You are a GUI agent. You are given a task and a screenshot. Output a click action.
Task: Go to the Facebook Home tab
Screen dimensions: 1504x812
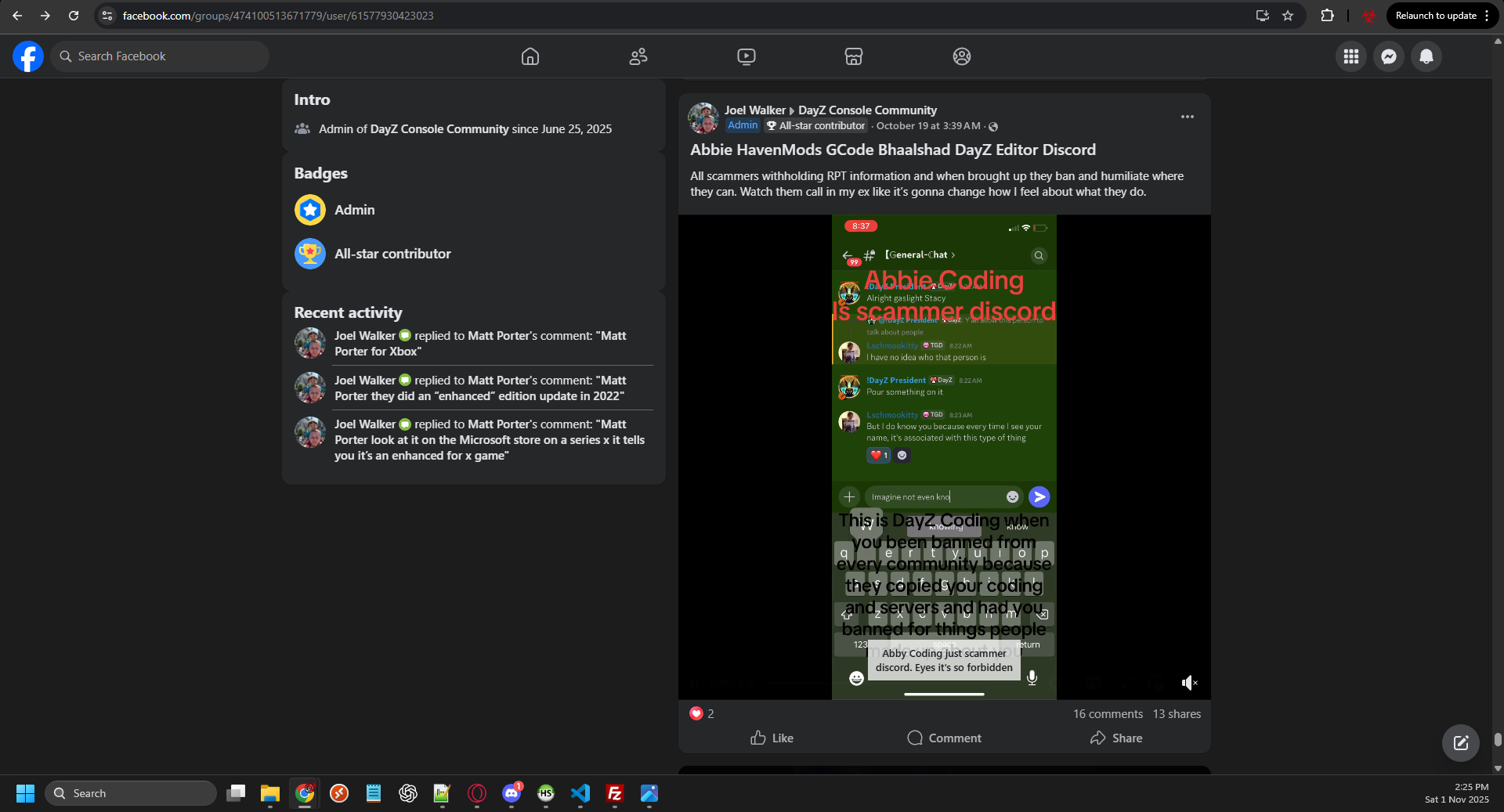pyautogui.click(x=530, y=56)
